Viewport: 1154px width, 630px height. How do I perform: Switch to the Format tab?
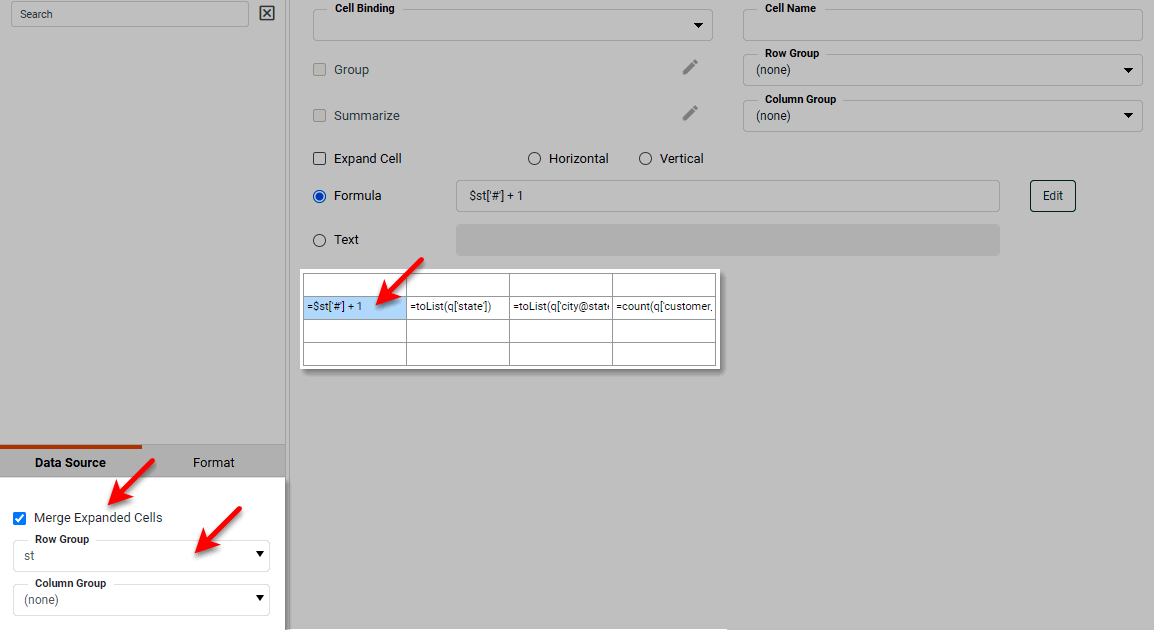pos(213,462)
